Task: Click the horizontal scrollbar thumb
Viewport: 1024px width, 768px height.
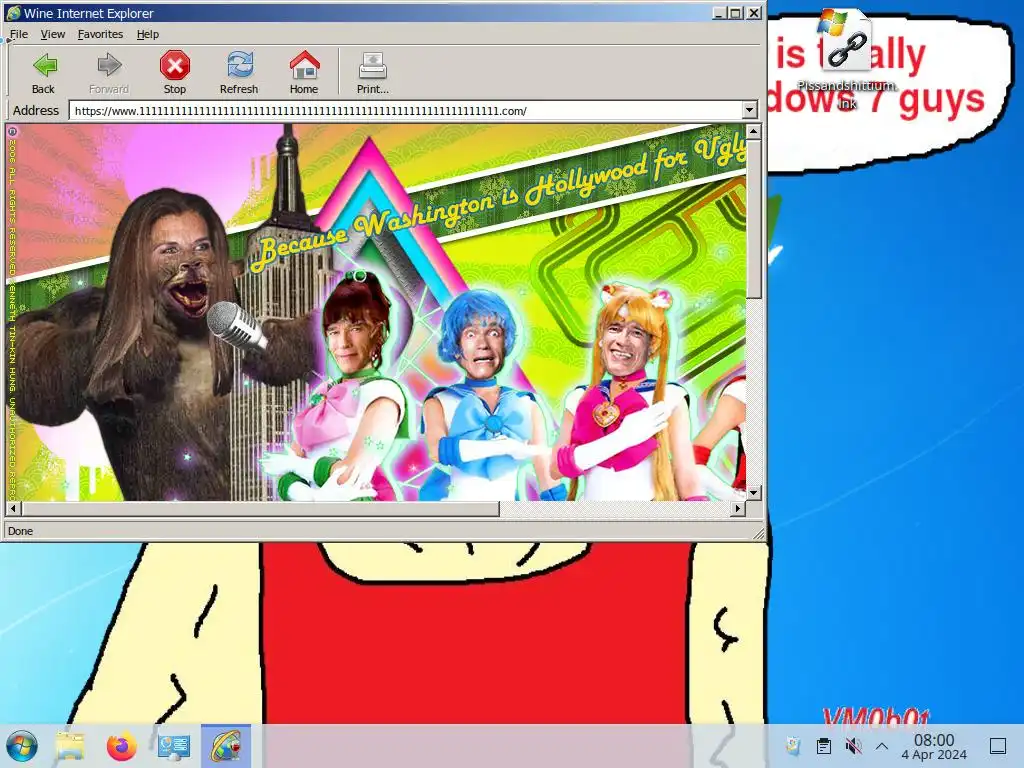Action: click(260, 508)
